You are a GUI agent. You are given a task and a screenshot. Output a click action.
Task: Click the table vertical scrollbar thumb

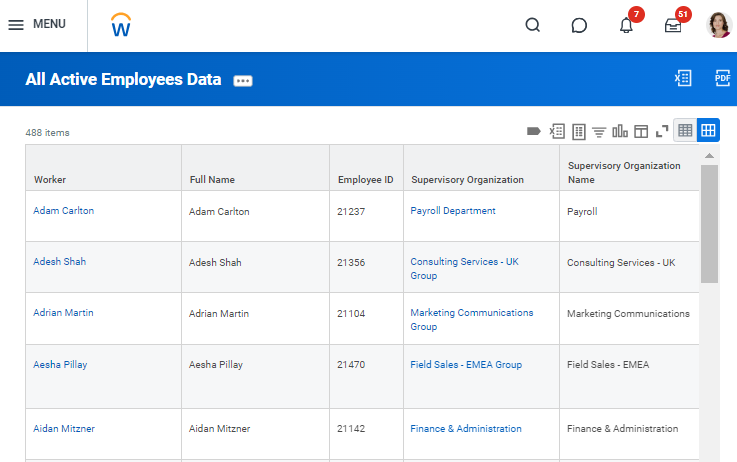tap(709, 224)
